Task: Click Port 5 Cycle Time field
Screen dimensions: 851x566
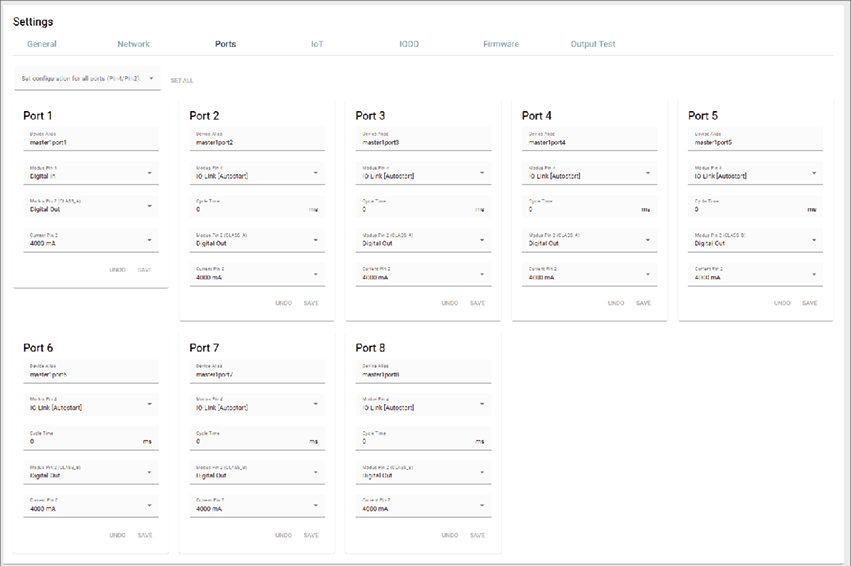Action: pos(755,206)
